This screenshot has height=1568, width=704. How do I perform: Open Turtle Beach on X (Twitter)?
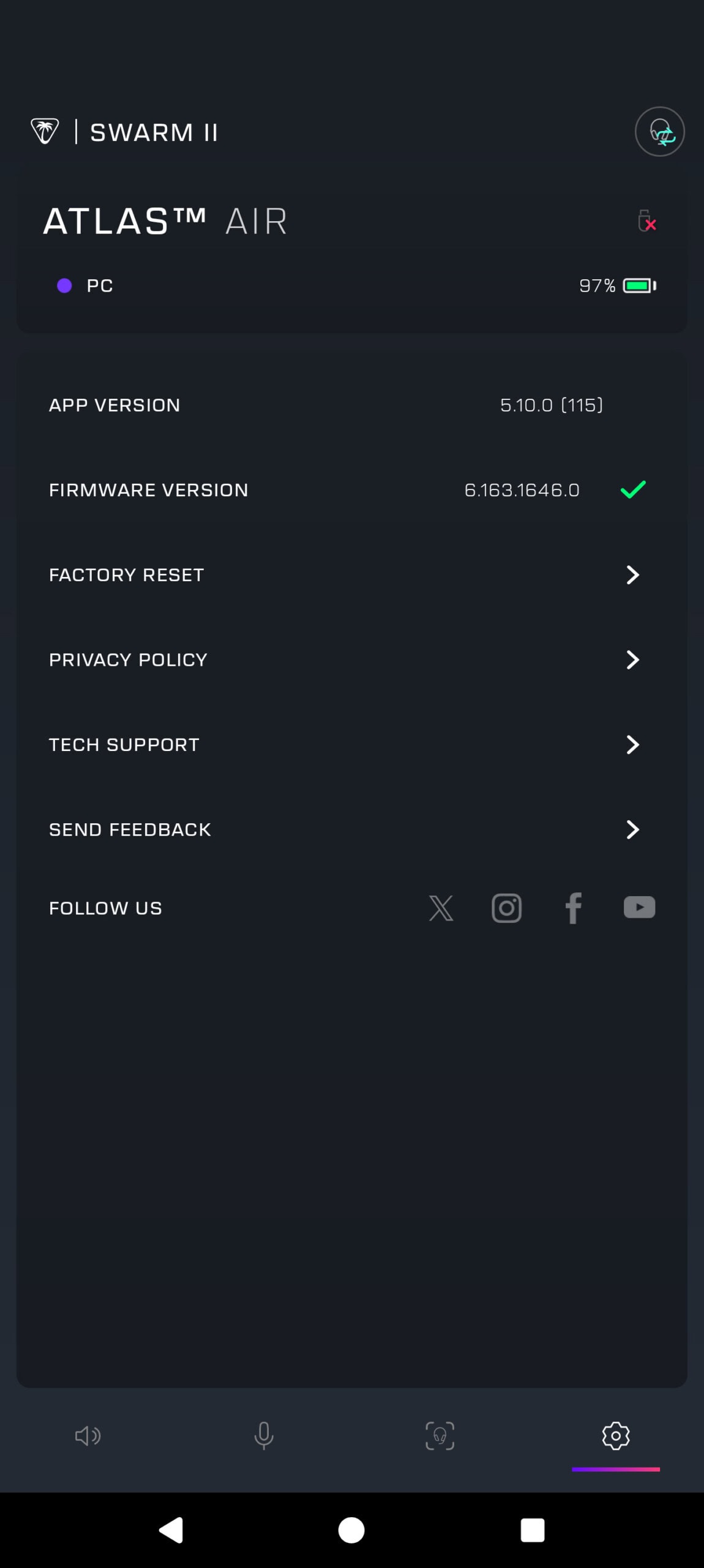[x=441, y=908]
